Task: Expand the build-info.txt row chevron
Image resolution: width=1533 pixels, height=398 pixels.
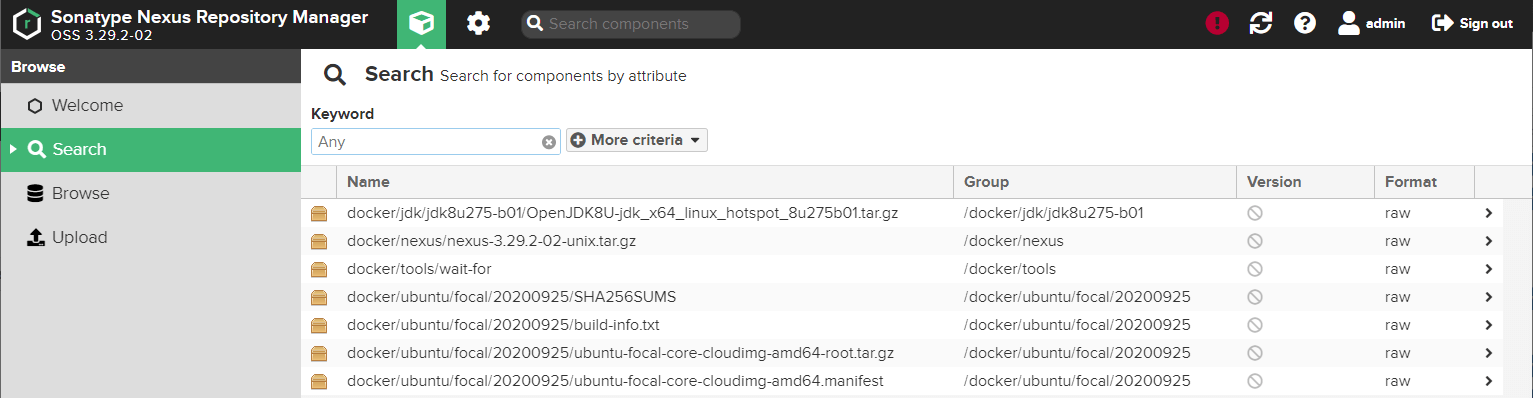Action: pos(1489,325)
